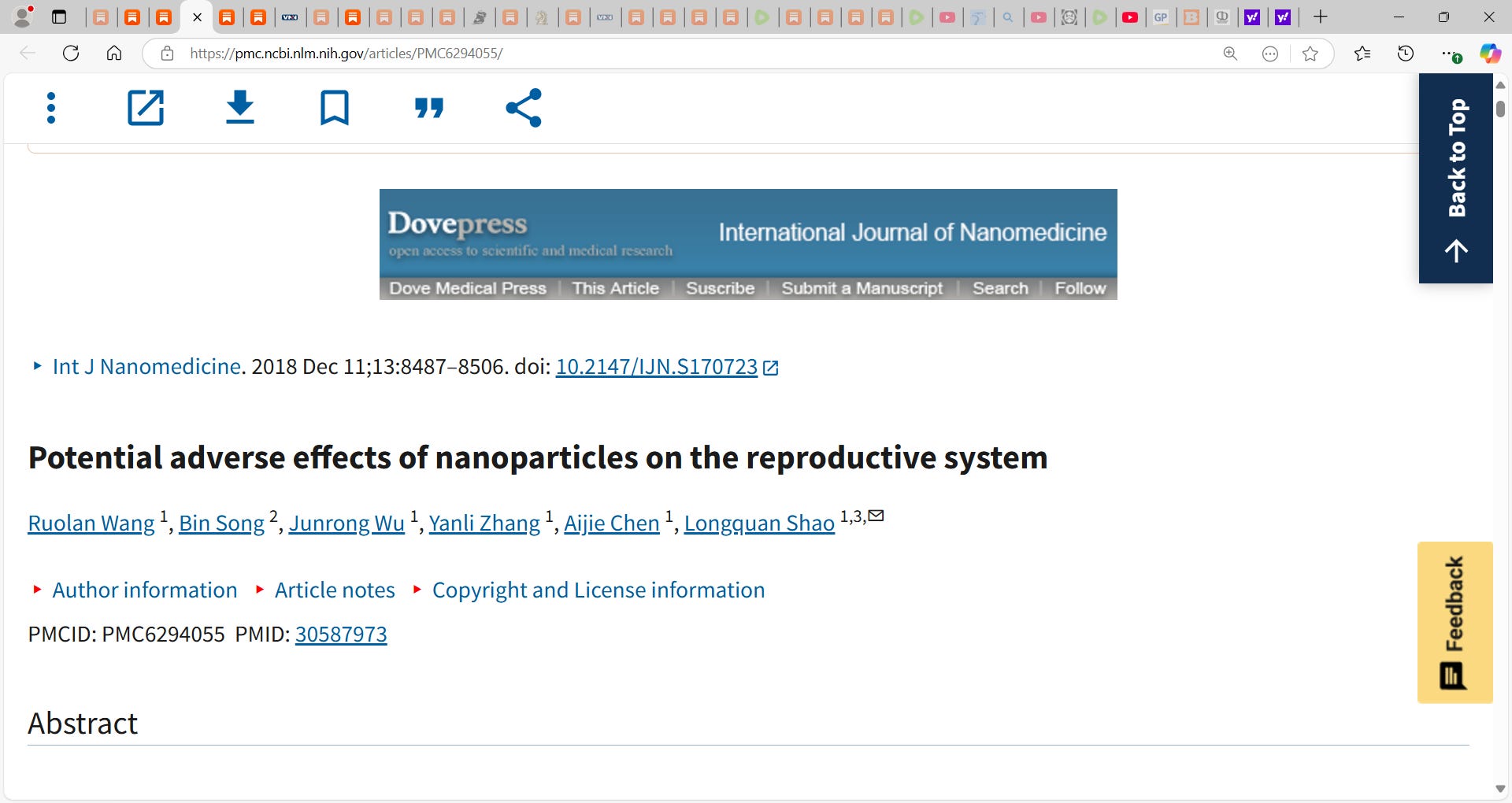Screen dimensions: 1512x803
Task: Click the blue download arrow icon
Action: (240, 108)
